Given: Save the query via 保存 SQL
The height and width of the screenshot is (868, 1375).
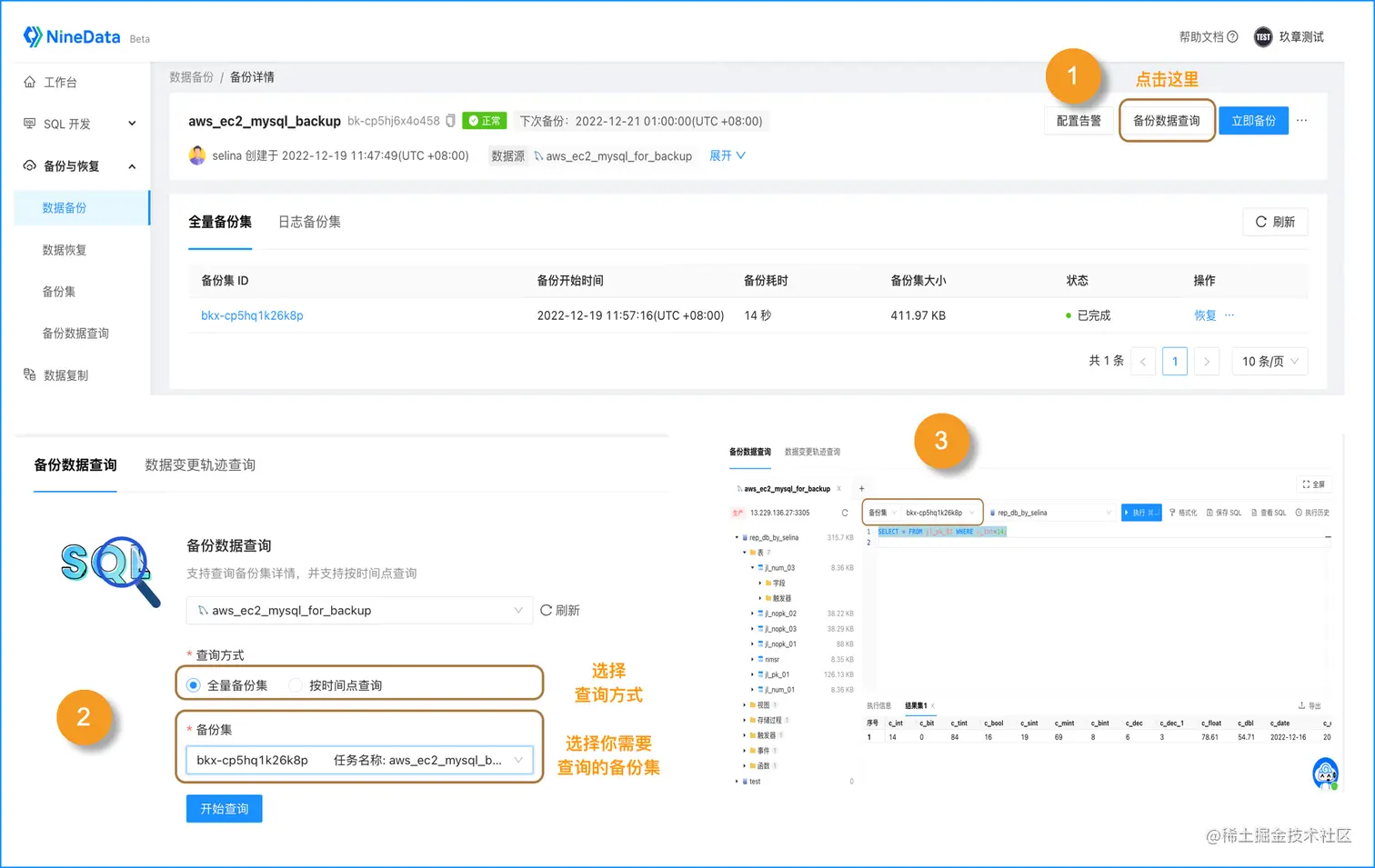Looking at the screenshot, I should pyautogui.click(x=1224, y=512).
